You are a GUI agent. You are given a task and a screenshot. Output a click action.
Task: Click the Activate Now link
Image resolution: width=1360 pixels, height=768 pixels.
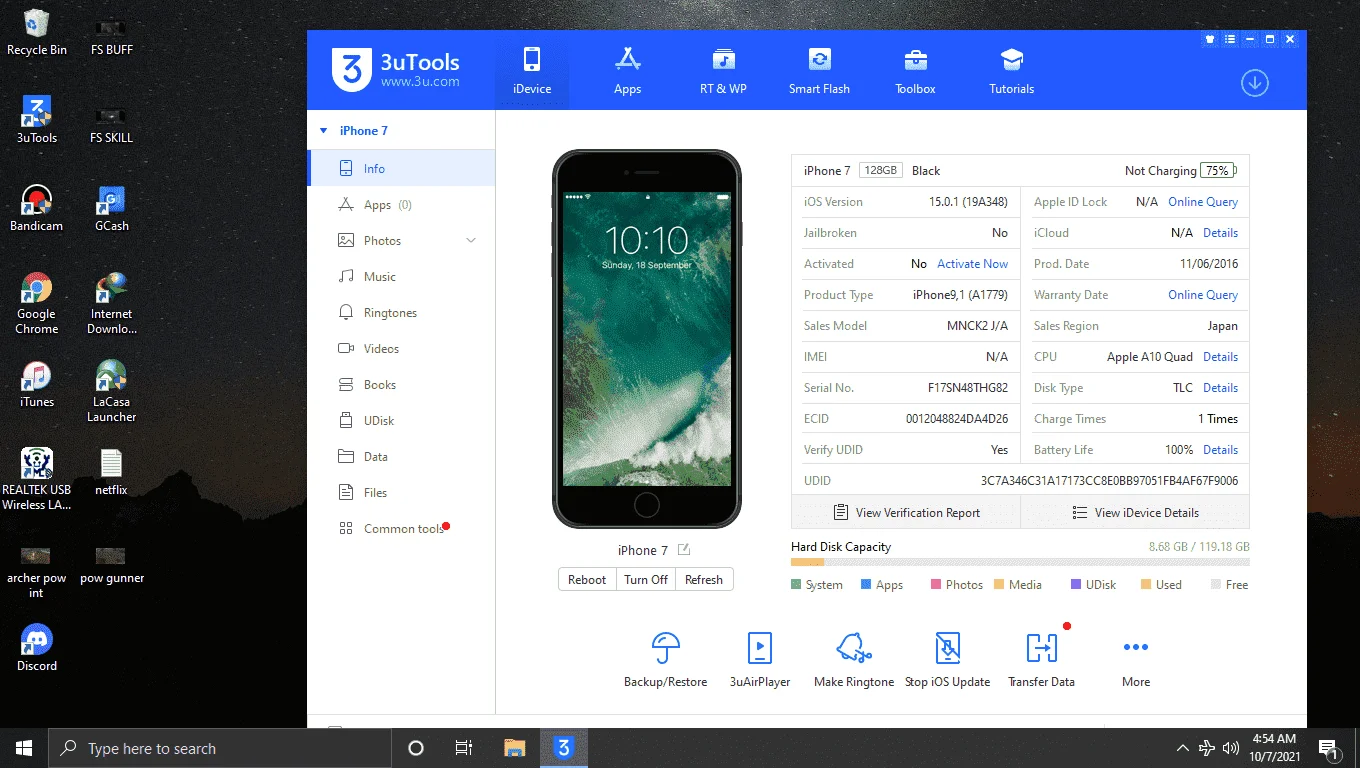coord(972,264)
